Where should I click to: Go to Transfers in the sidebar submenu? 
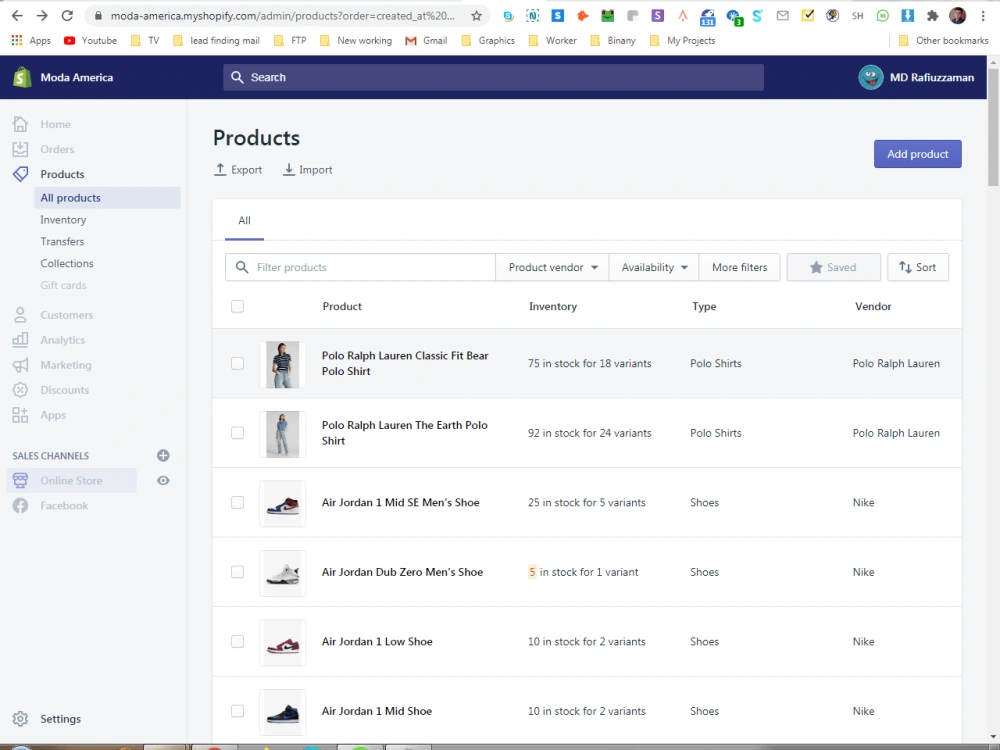tap(62, 242)
